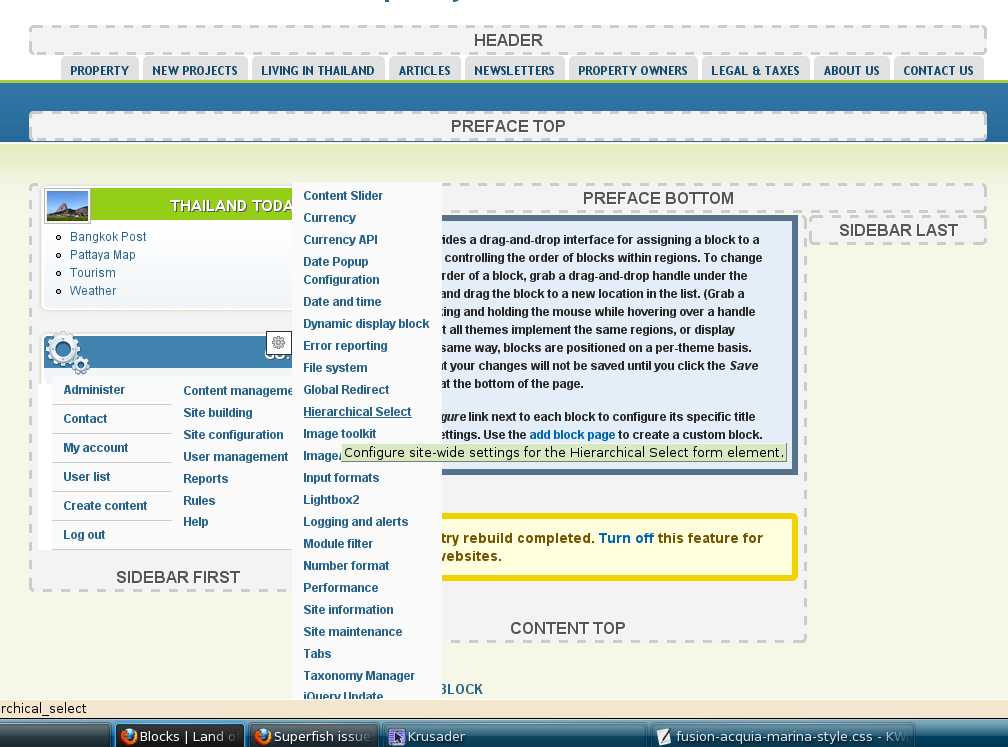Follow the "add block page" link
The image size is (1008, 747).
571,434
